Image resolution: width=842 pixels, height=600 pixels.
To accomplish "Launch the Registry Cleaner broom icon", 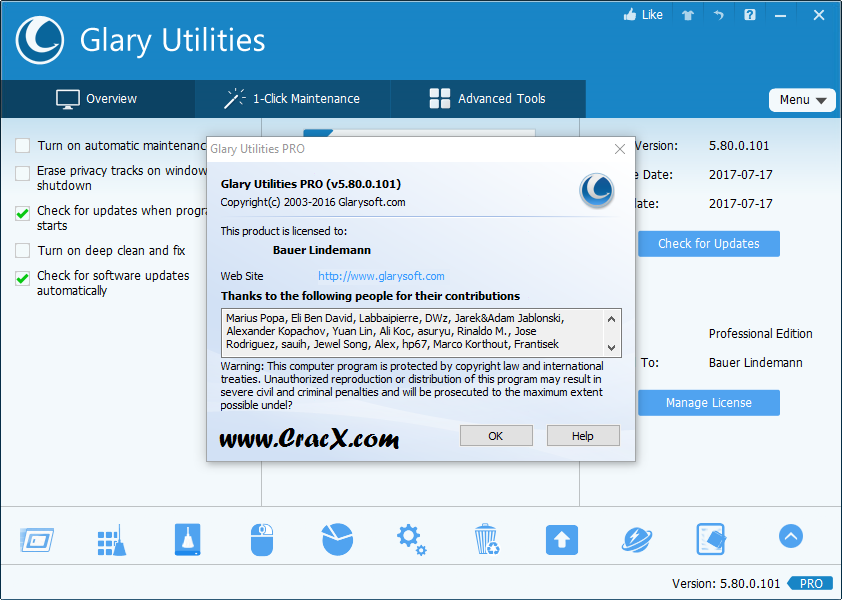I will tap(112, 540).
